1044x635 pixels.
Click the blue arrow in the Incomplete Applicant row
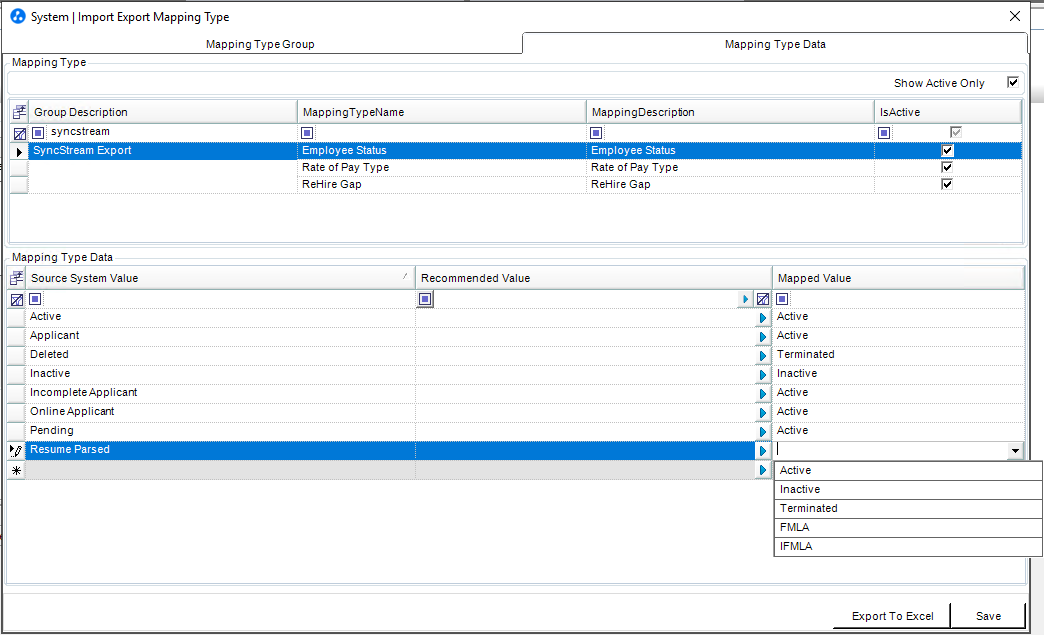click(x=762, y=394)
